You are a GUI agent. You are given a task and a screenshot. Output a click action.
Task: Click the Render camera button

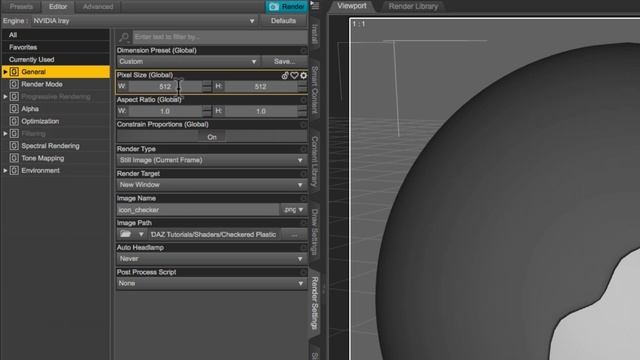tap(287, 7)
